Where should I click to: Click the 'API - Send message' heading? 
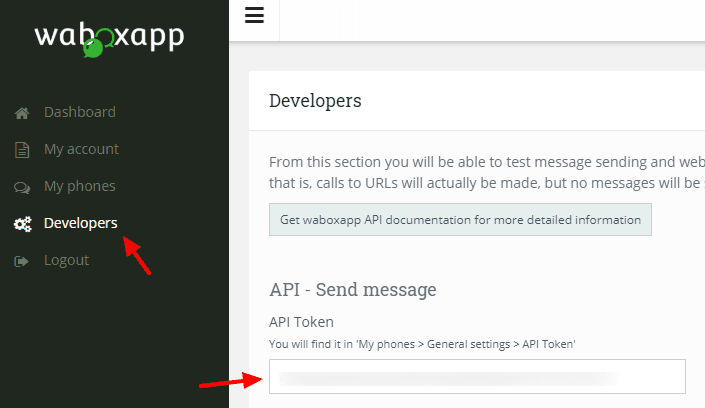pos(352,290)
